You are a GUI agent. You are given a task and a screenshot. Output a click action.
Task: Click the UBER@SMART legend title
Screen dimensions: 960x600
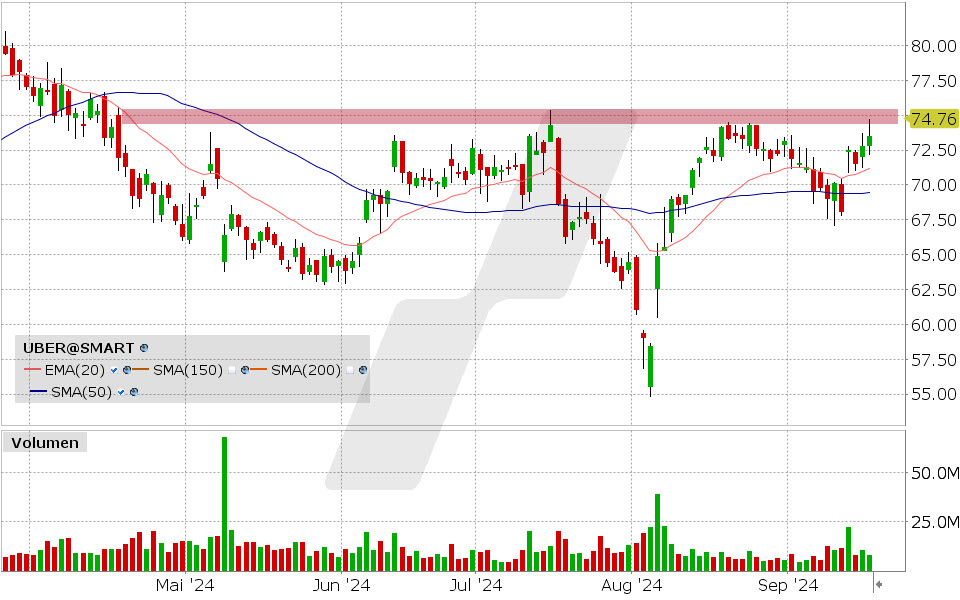[78, 348]
